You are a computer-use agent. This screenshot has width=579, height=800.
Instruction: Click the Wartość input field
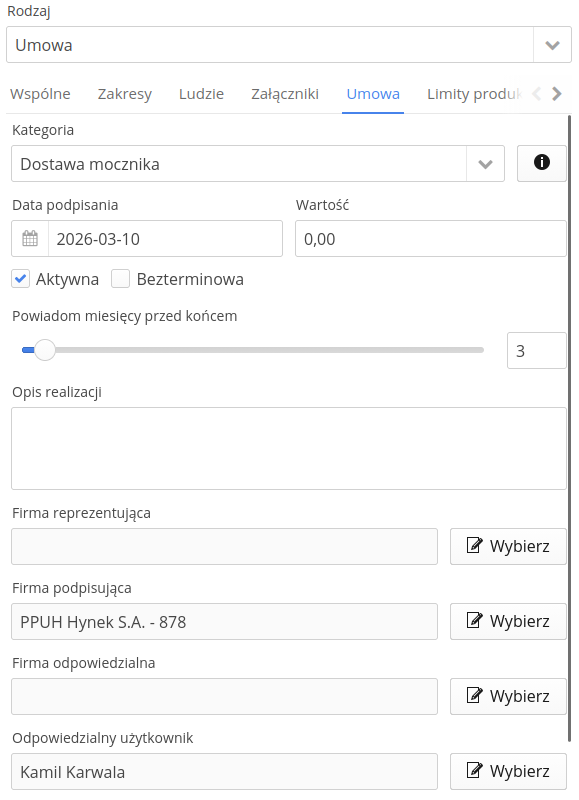coord(431,238)
